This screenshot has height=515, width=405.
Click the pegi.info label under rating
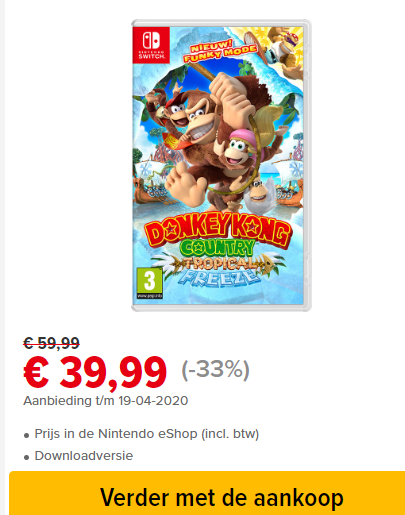click(x=150, y=296)
